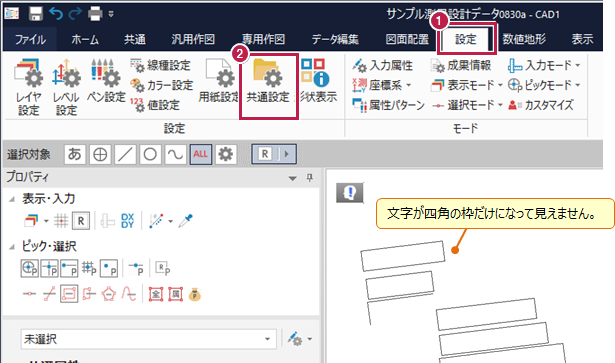Click 属性パターン attribute pattern
The height and width of the screenshot is (363, 615).
coord(388,105)
